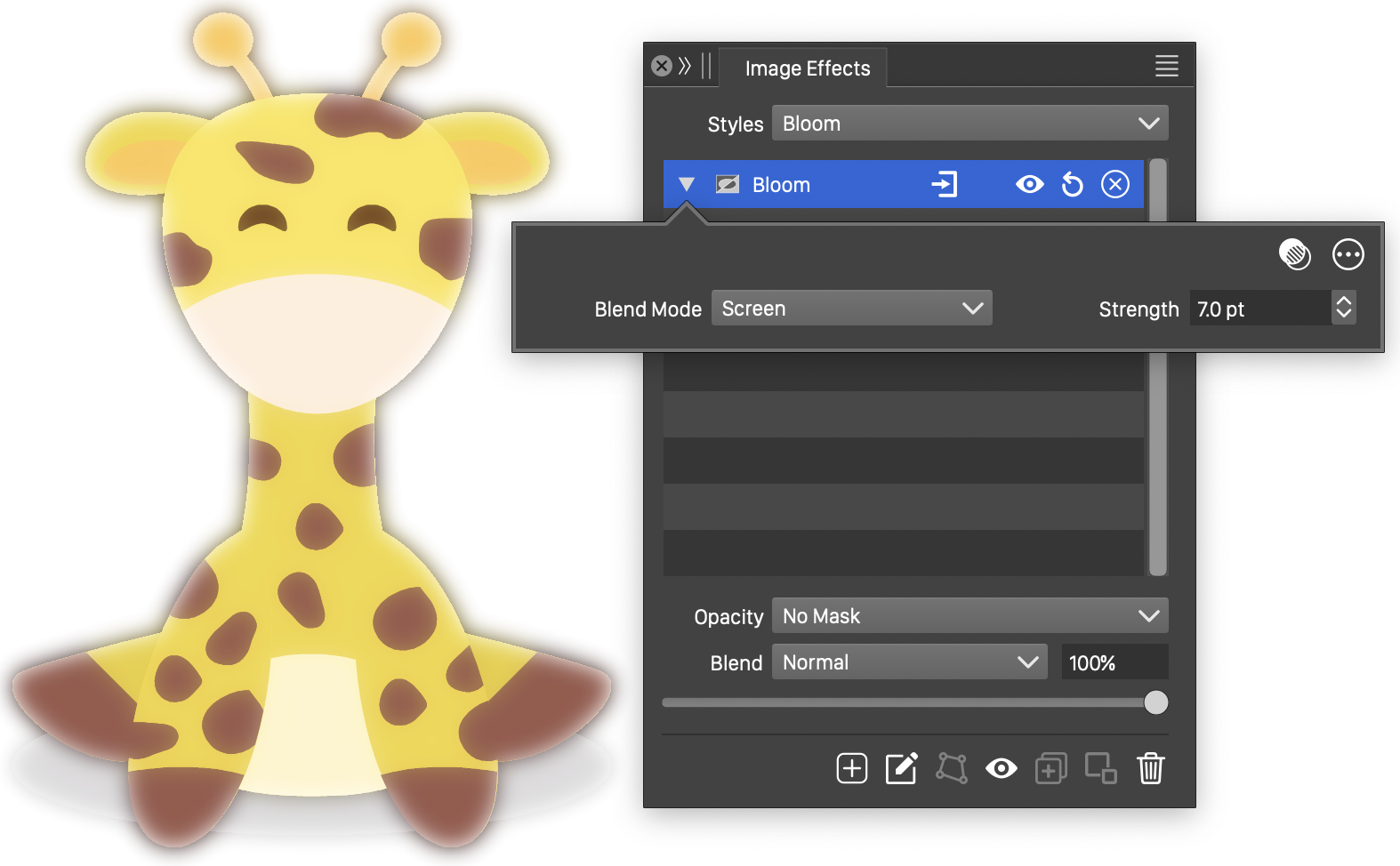Click the Strength stepper arrows
The height and width of the screenshot is (866, 1400).
click(1343, 309)
